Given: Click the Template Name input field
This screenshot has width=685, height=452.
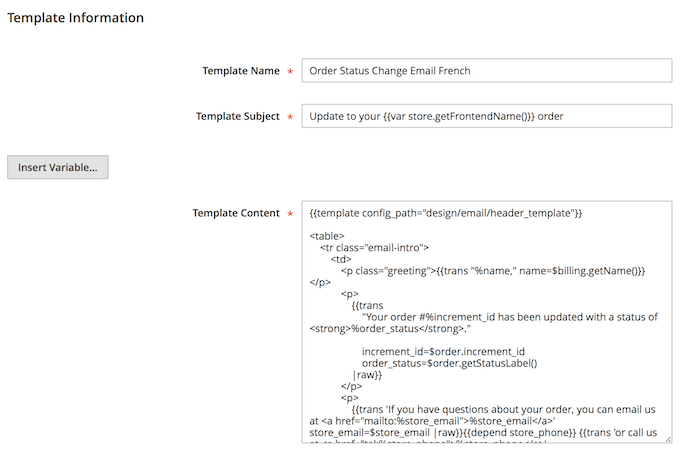Looking at the screenshot, I should pyautogui.click(x=486, y=71).
